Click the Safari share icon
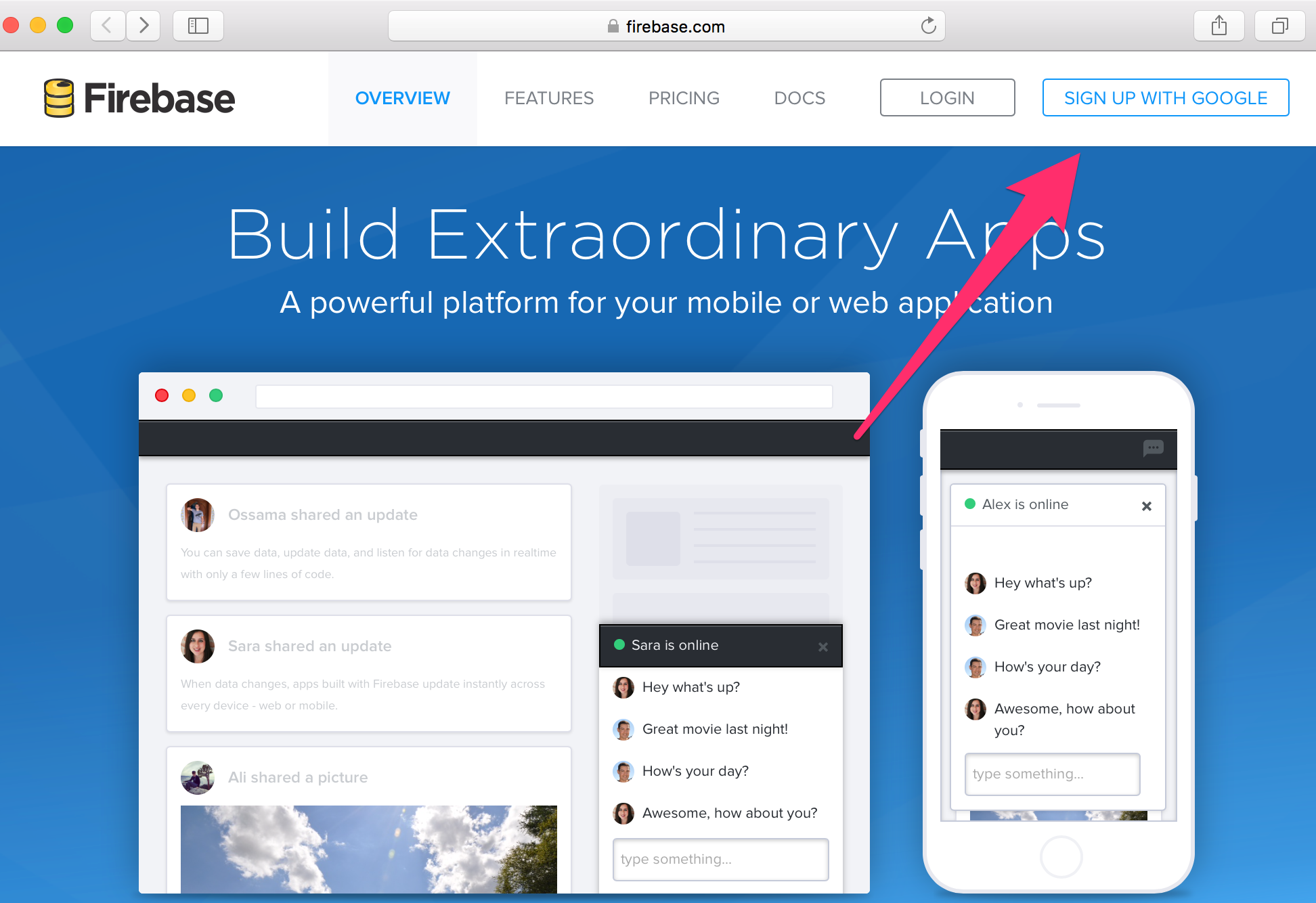This screenshot has width=1316, height=903. (x=1219, y=26)
